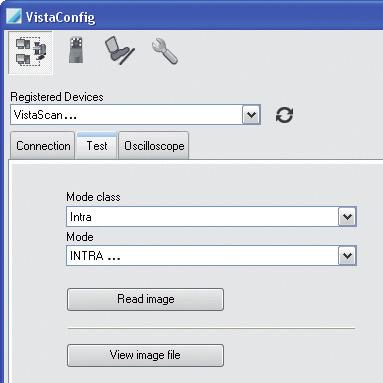The image size is (383, 383).
Task: Expand the Mode class dropdown arrow
Action: click(x=347, y=217)
